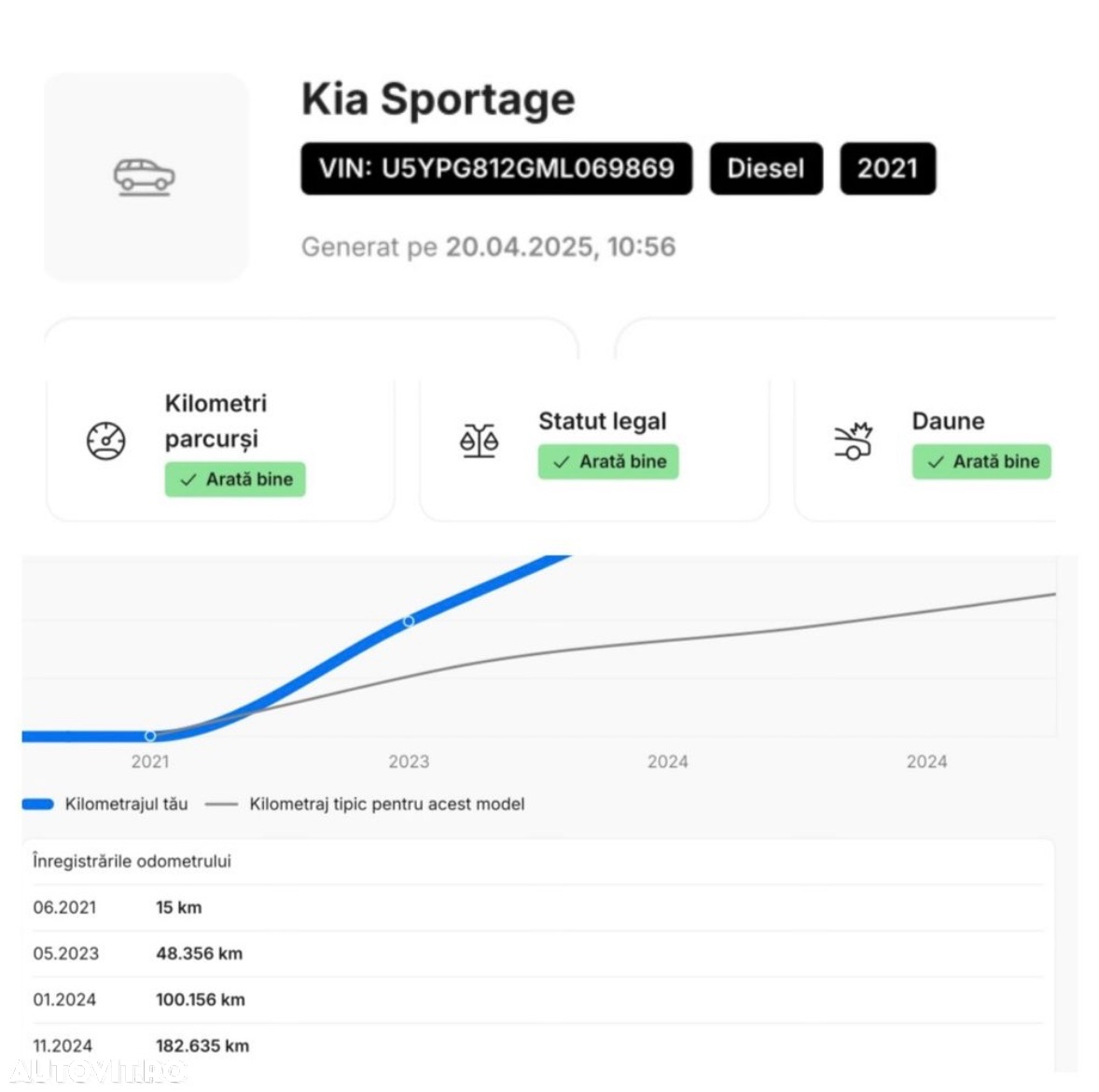
Task: Select the Daune card title
Action: [948, 421]
